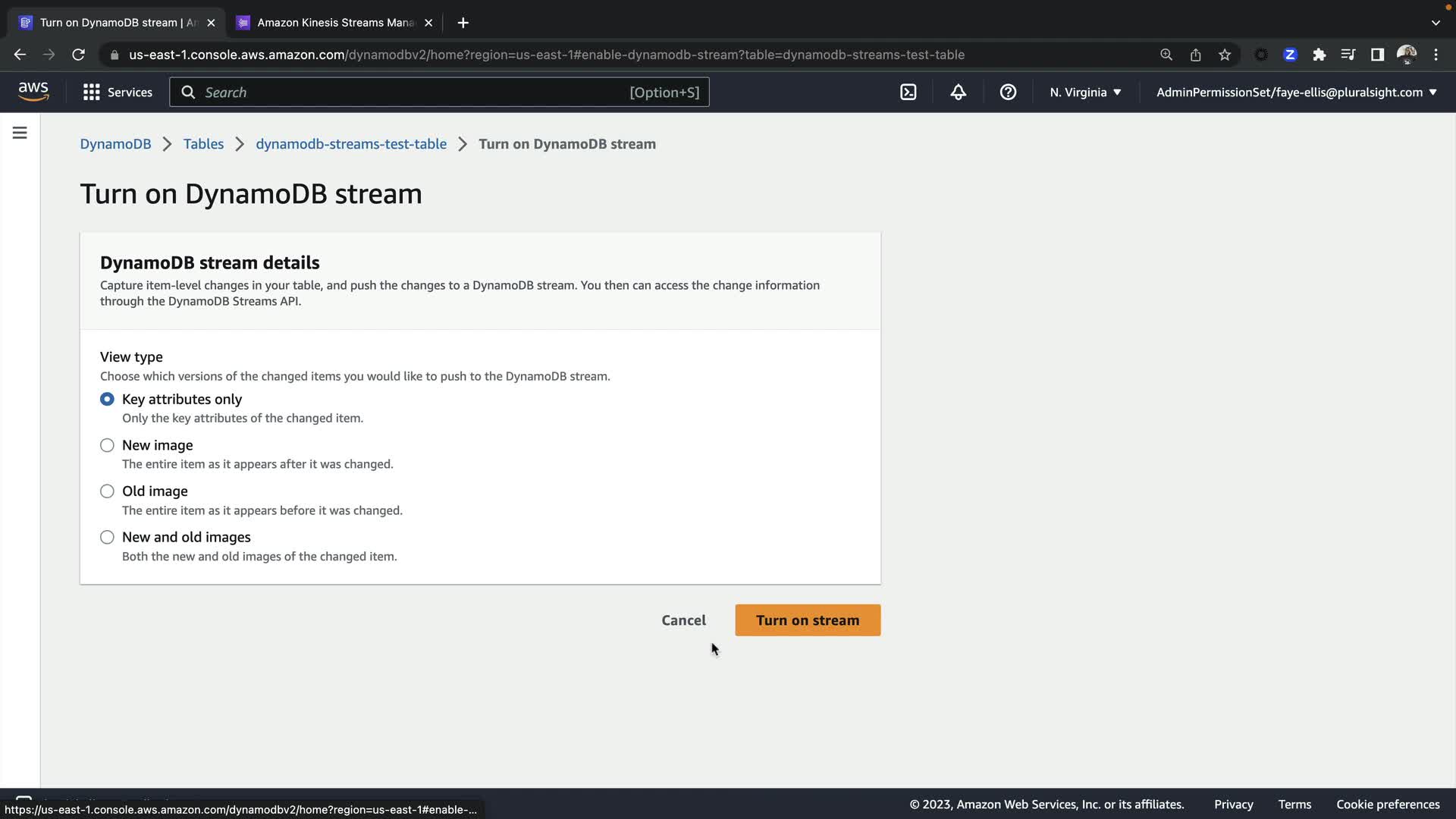Go to dynamodb-streams-test-table breadcrumb link

pos(351,144)
